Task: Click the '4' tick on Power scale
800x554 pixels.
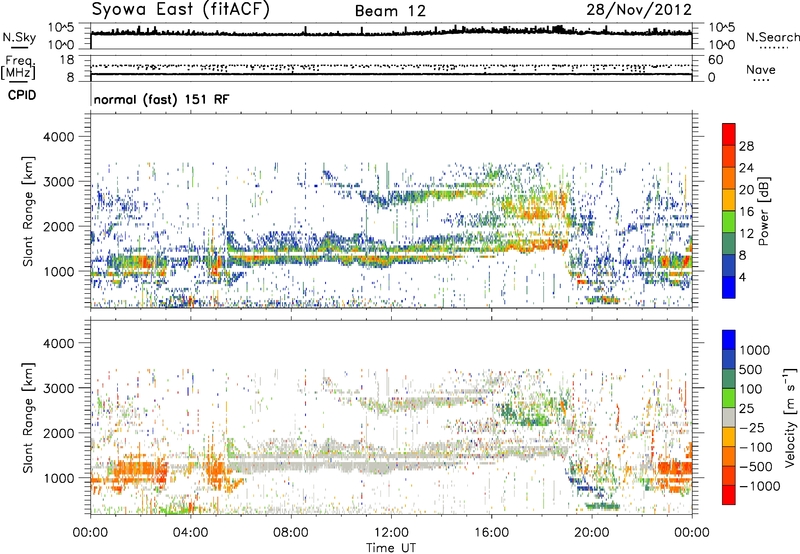Action: tap(742, 277)
